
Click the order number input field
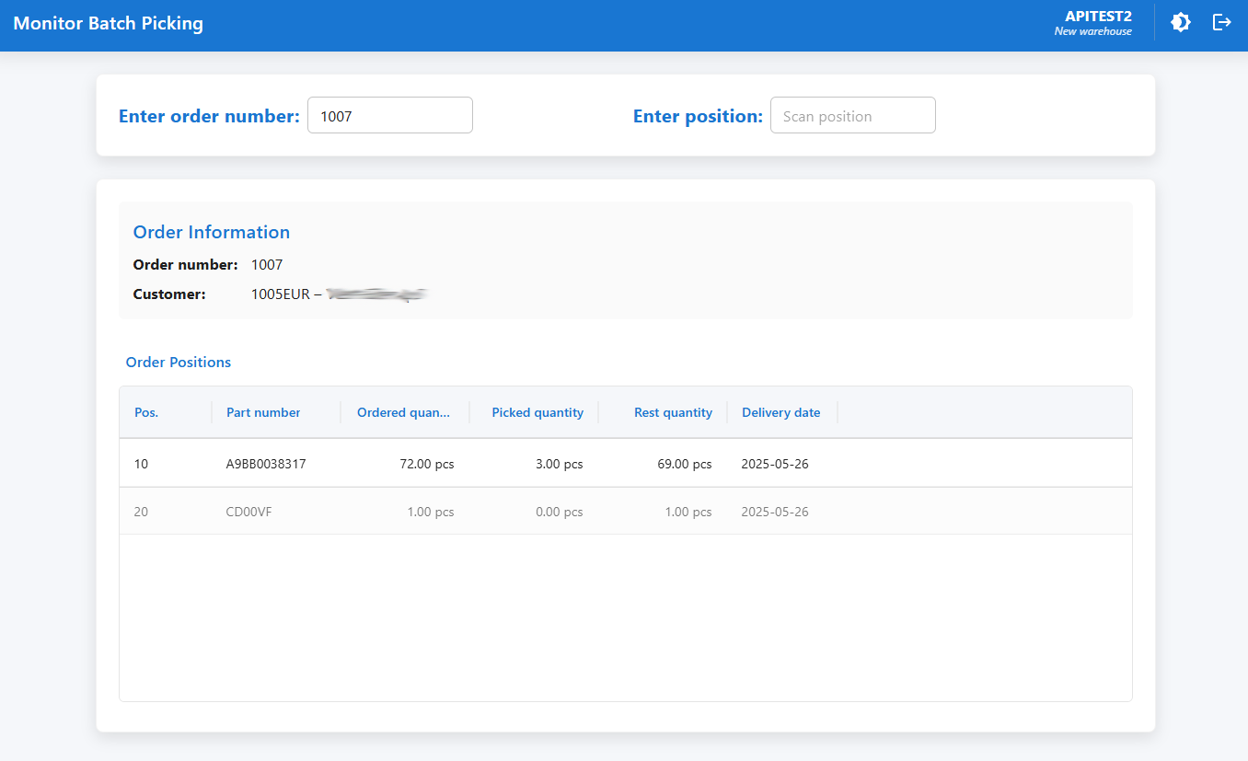(389, 116)
